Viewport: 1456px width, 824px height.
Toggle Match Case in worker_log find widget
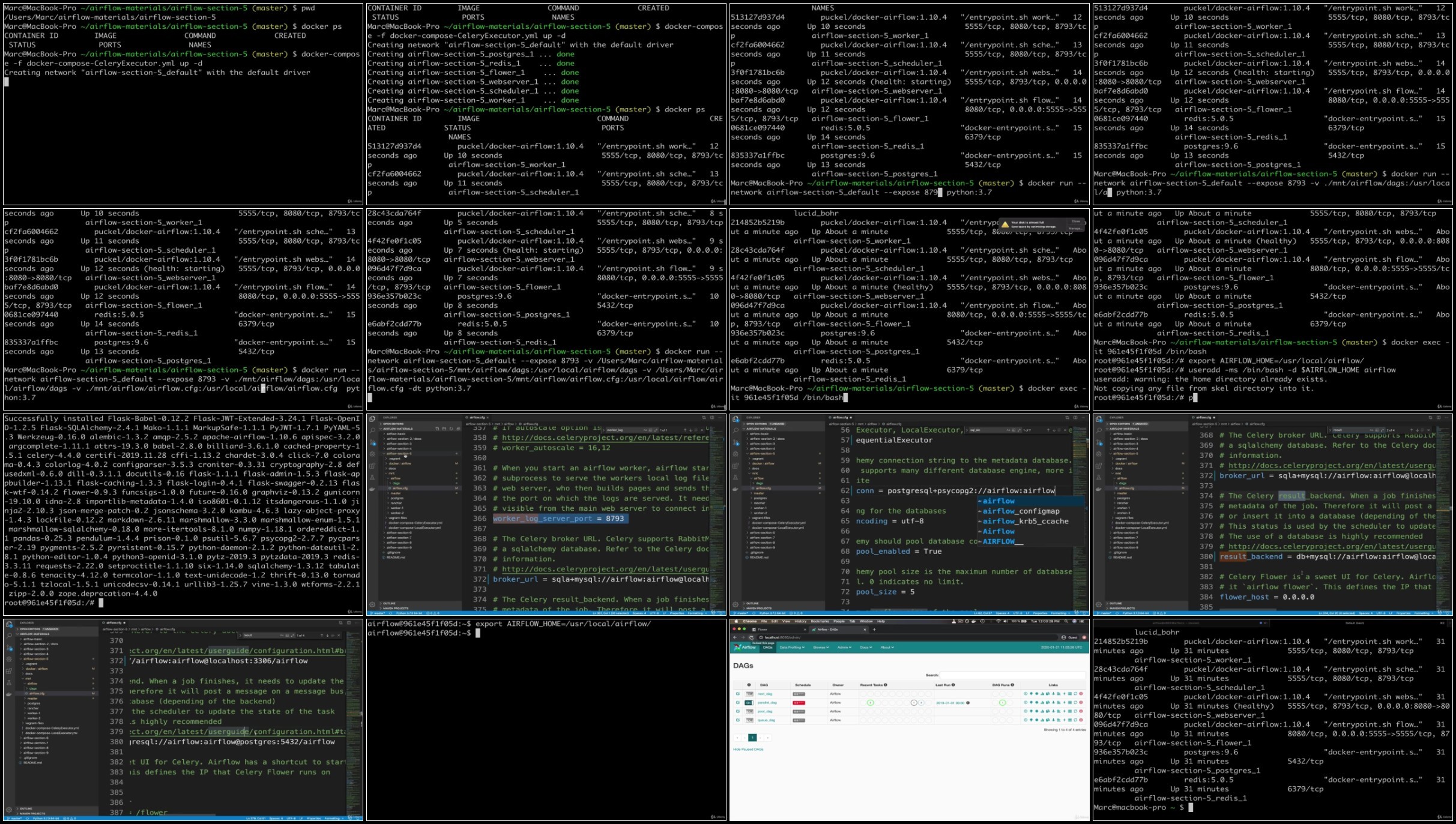click(645, 430)
